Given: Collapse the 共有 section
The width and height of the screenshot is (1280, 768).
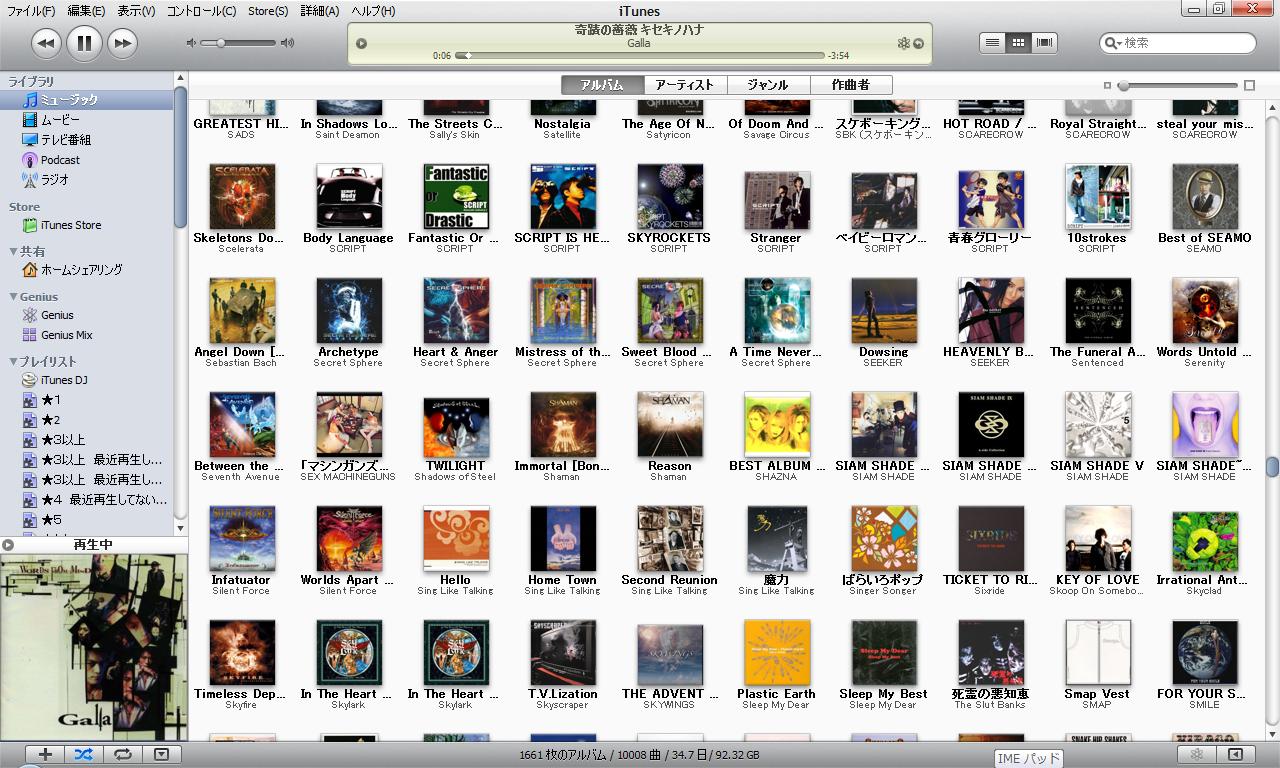Looking at the screenshot, I should coord(14,252).
